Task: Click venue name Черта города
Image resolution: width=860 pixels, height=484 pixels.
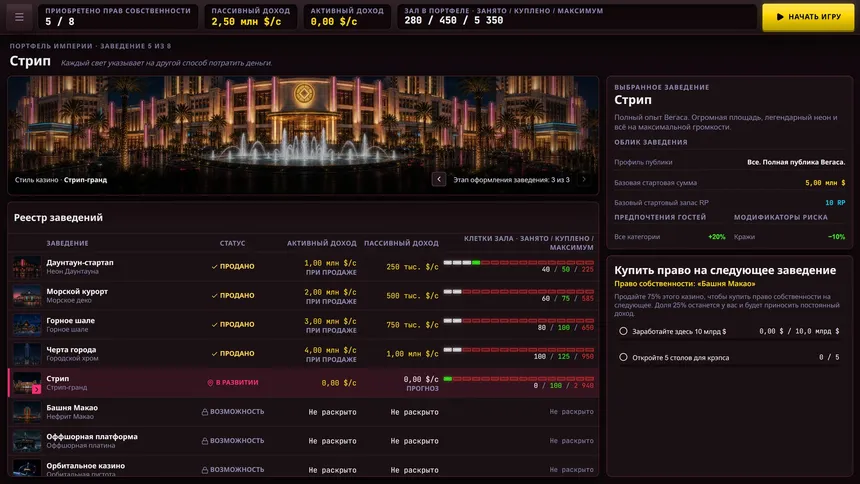Action: [71, 350]
